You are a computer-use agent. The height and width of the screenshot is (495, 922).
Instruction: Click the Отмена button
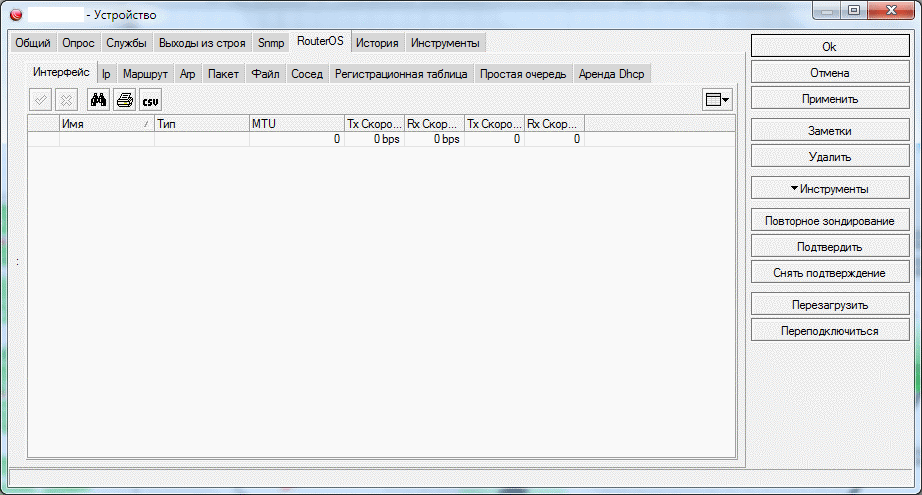(830, 72)
